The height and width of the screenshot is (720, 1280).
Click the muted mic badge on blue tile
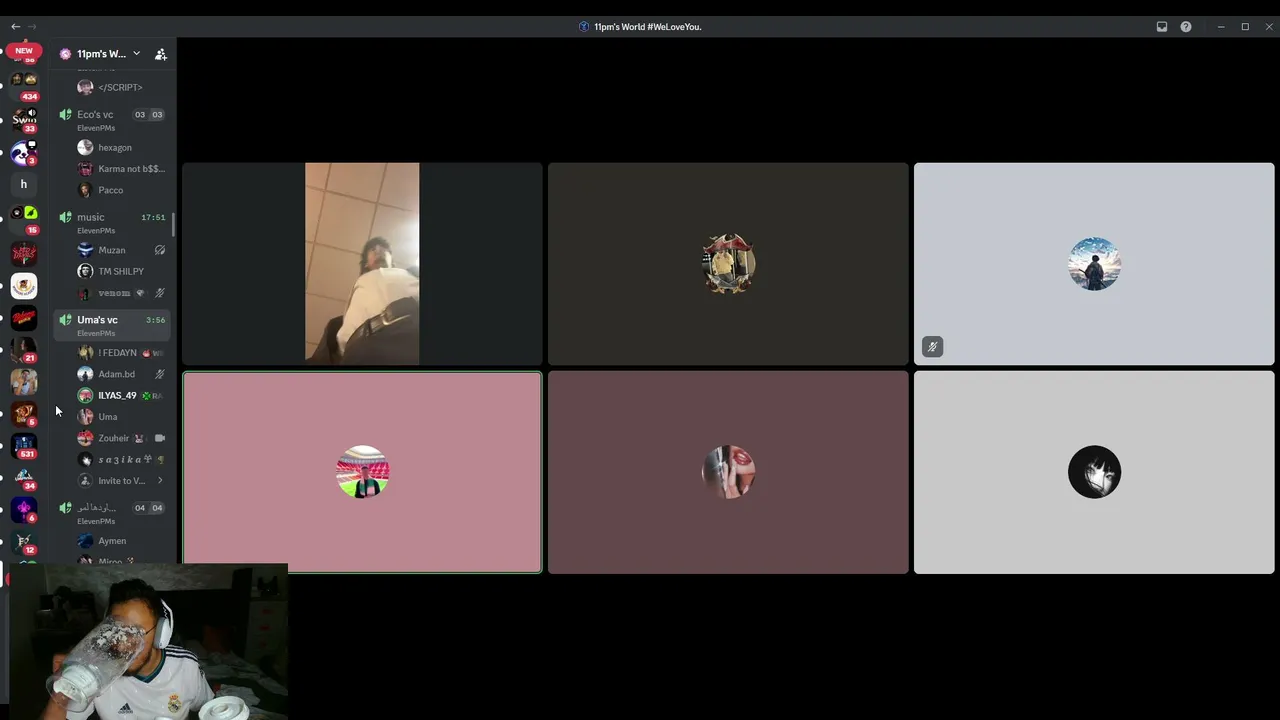(x=932, y=347)
